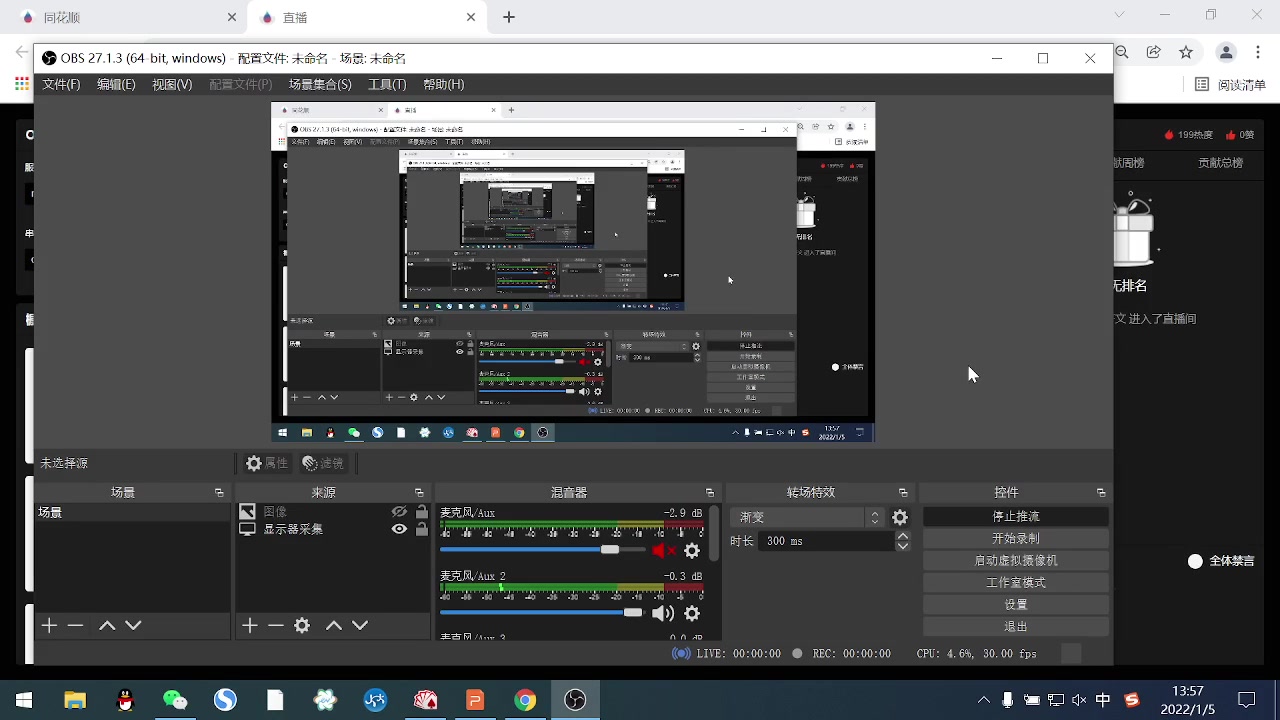This screenshot has height=720, width=1280.
Task: Unmute the 麦克风/Aux audio channel
Action: [663, 551]
